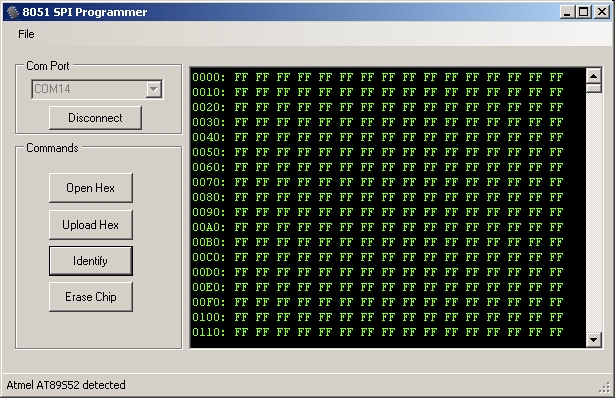Click the address label 0050:
This screenshot has height=398, width=615.
[209, 152]
